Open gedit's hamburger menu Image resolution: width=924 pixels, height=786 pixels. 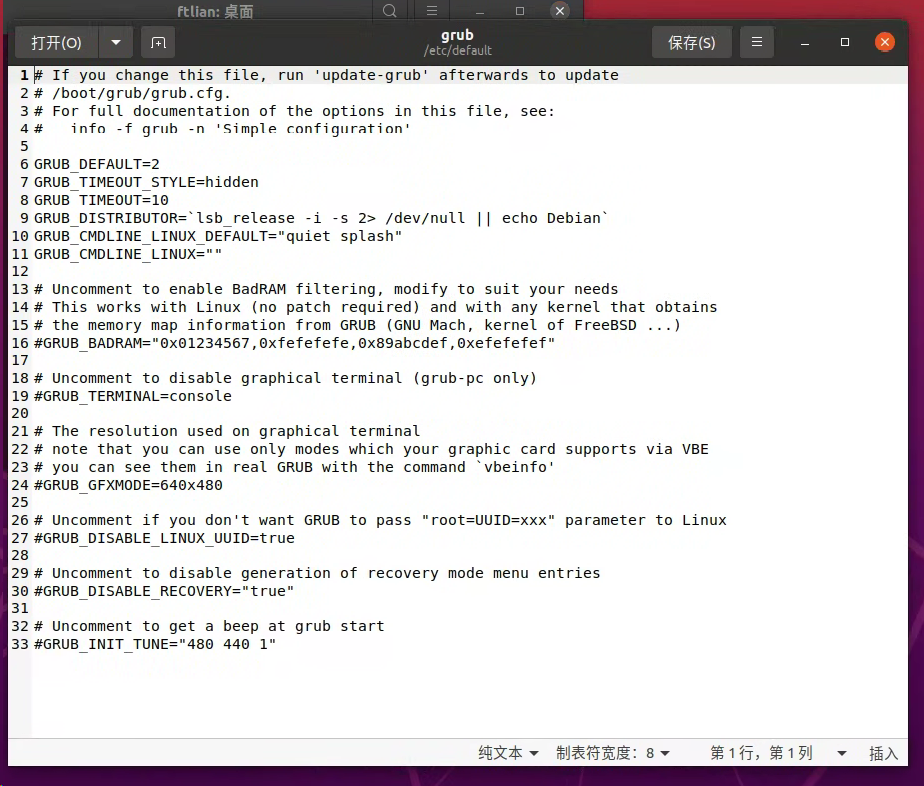pyautogui.click(x=756, y=42)
